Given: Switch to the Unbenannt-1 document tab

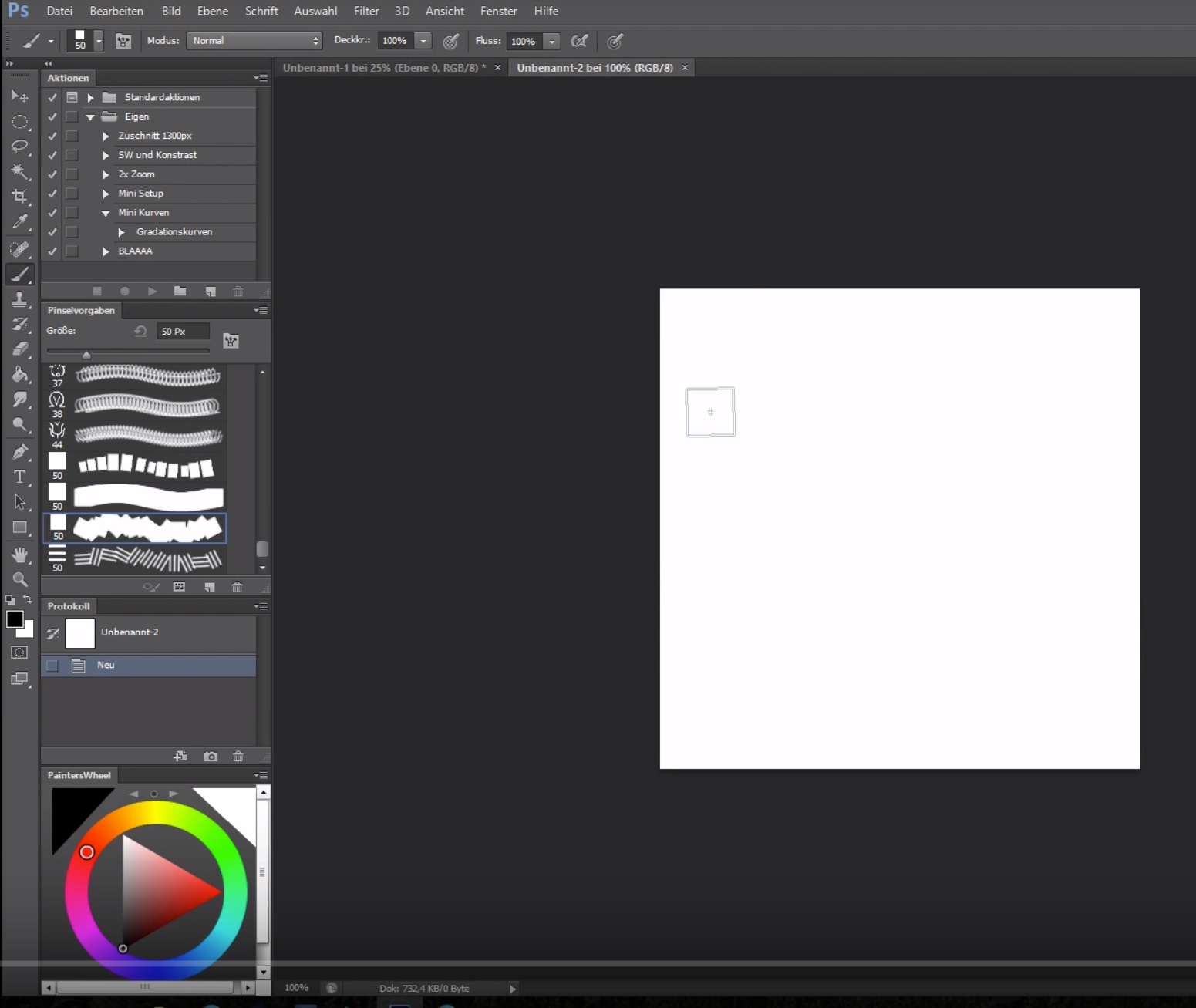Looking at the screenshot, I should click(383, 68).
